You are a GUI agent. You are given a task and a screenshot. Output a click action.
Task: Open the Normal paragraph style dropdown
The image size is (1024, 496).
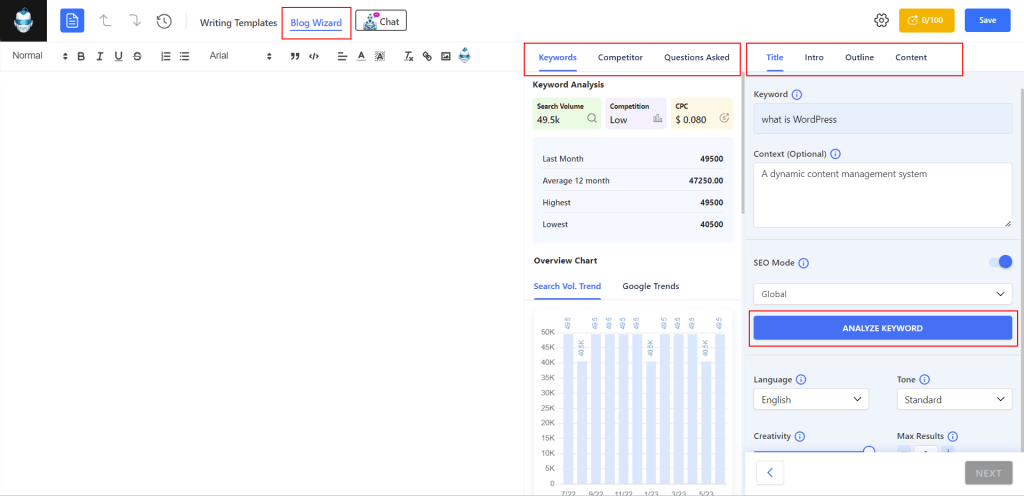click(x=40, y=56)
